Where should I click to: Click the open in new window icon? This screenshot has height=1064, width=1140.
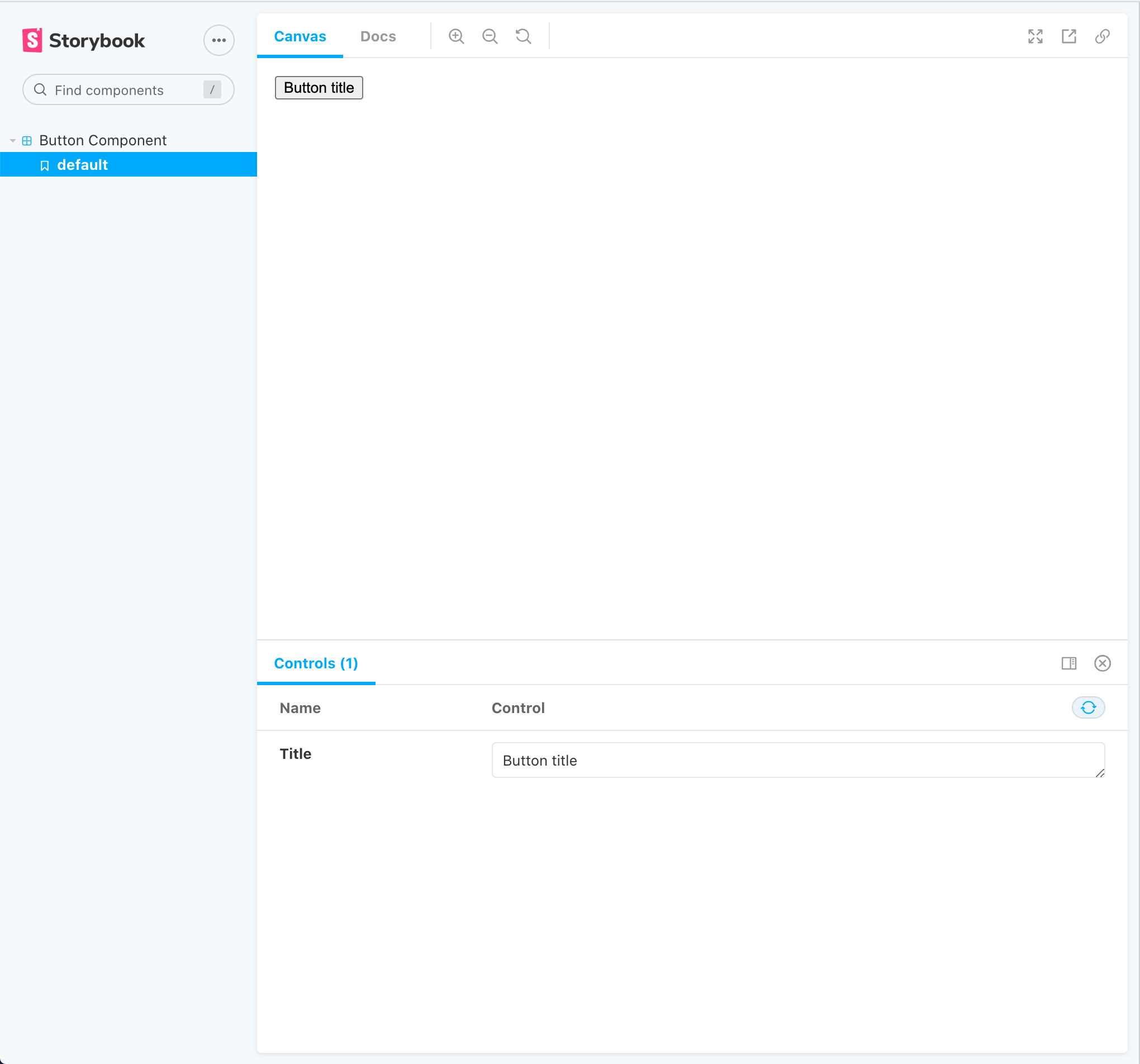(1069, 37)
